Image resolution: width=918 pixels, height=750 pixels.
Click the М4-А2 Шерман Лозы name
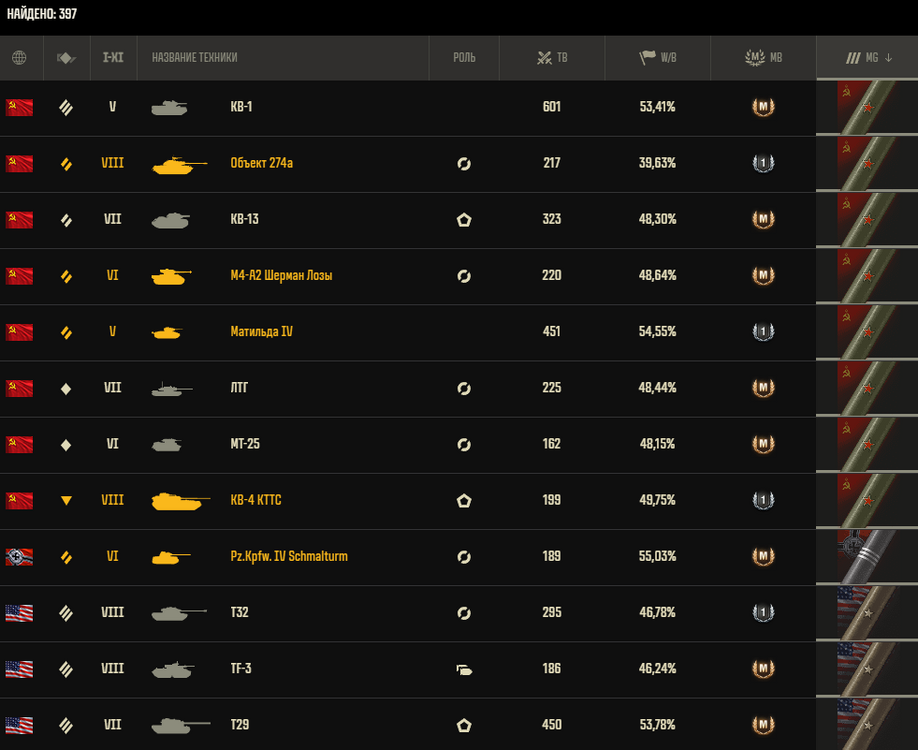point(282,276)
